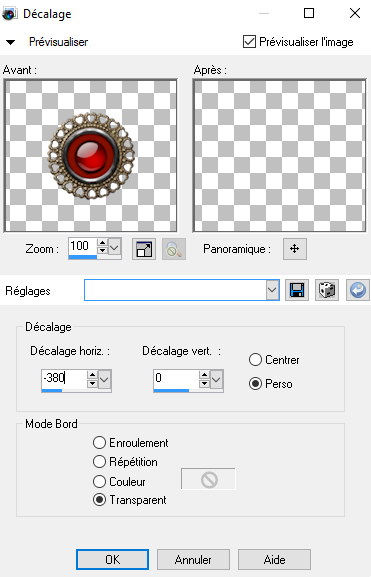Click the Panoramique pan cross-arrow button
371x577 pixels.
pos(294,249)
